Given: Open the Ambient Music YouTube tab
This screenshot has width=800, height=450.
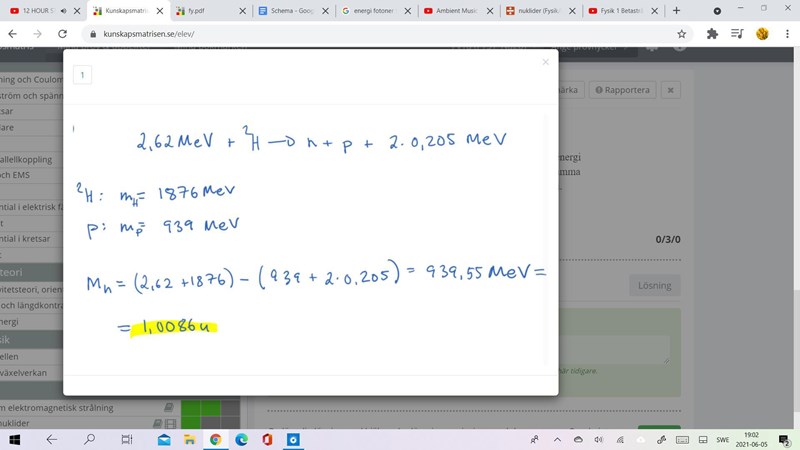Looking at the screenshot, I should [x=455, y=10].
